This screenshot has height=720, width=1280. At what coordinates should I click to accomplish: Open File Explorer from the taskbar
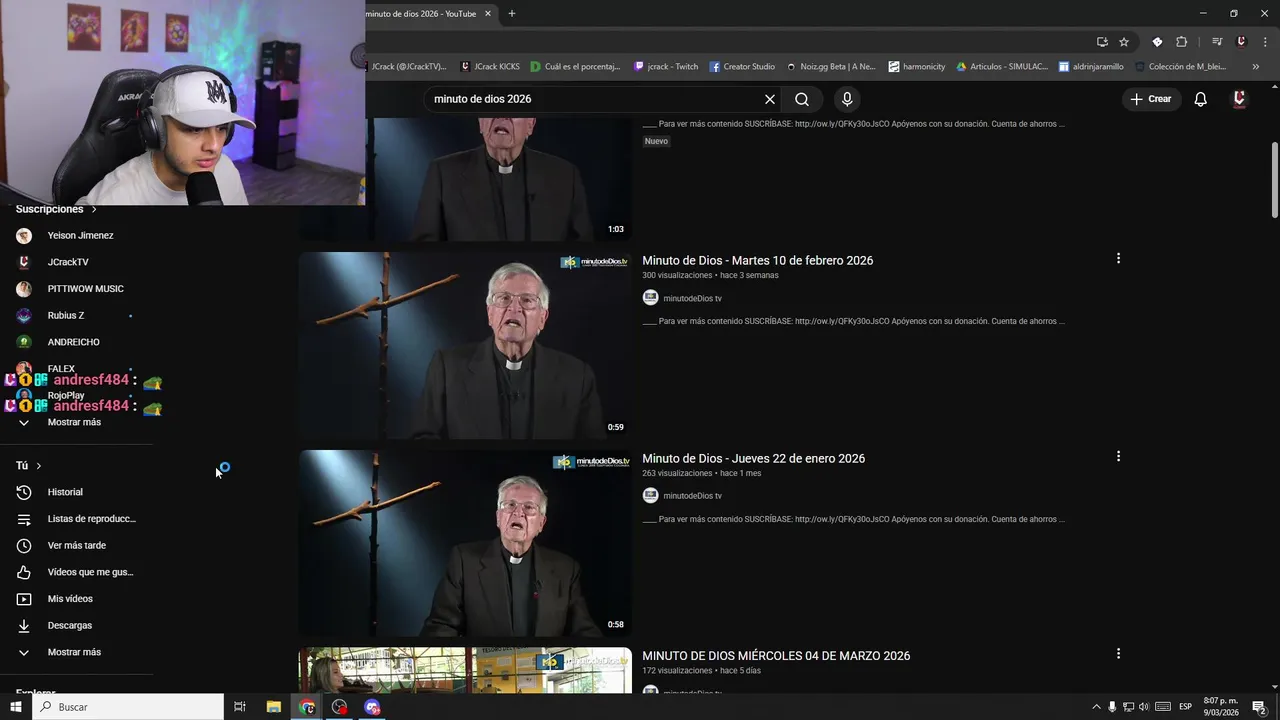[273, 707]
